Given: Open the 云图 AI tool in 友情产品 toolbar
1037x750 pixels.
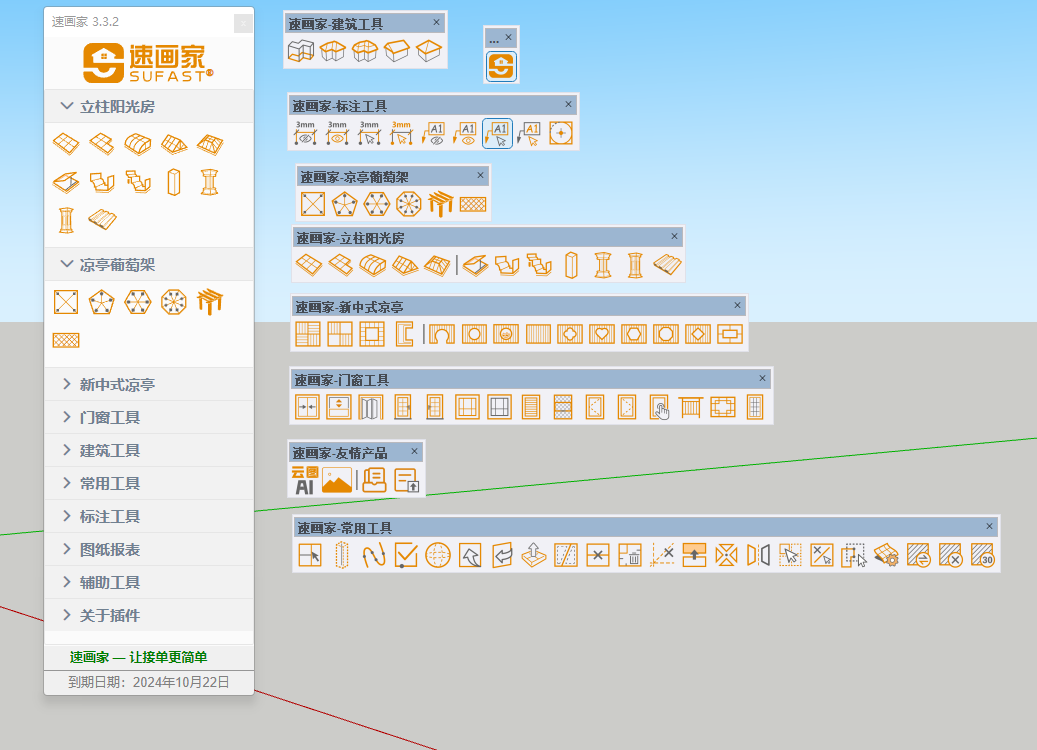Looking at the screenshot, I should [x=303, y=480].
